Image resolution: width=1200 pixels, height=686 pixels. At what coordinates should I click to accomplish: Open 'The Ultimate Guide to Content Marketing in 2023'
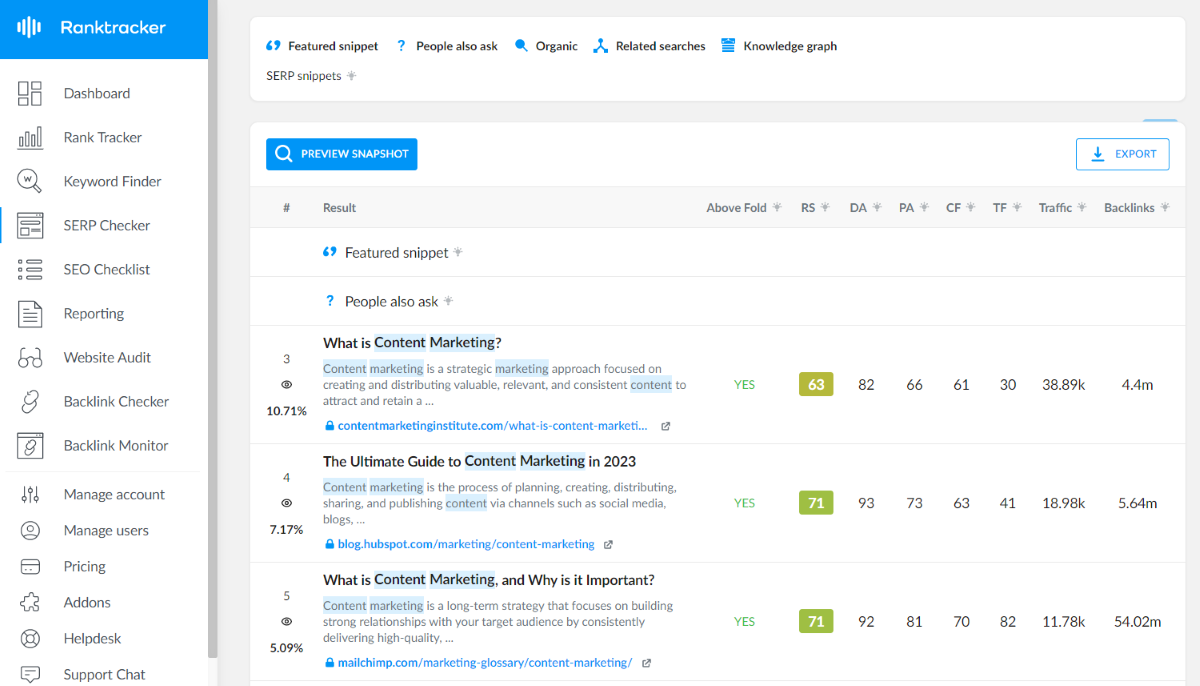479,462
